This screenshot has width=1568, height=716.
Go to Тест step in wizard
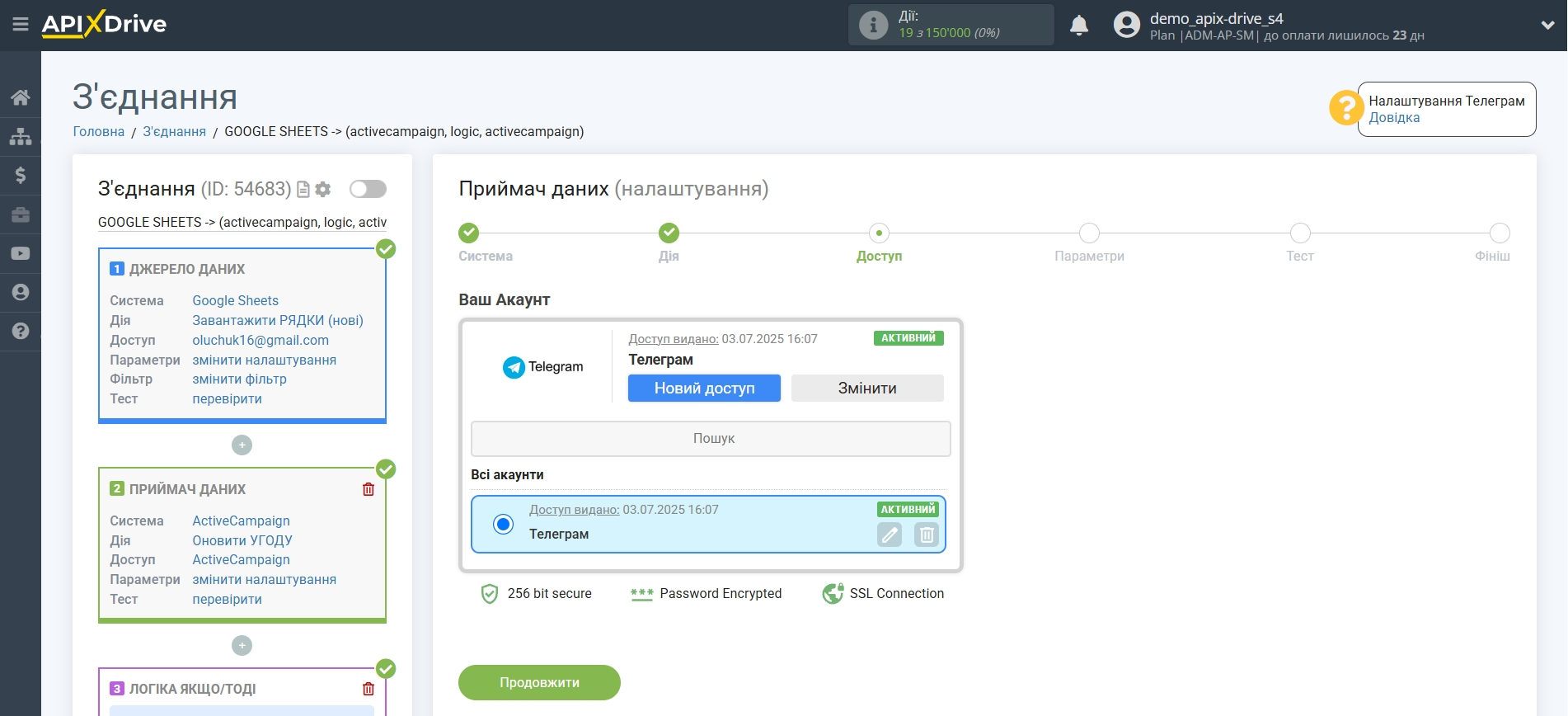click(x=1300, y=233)
